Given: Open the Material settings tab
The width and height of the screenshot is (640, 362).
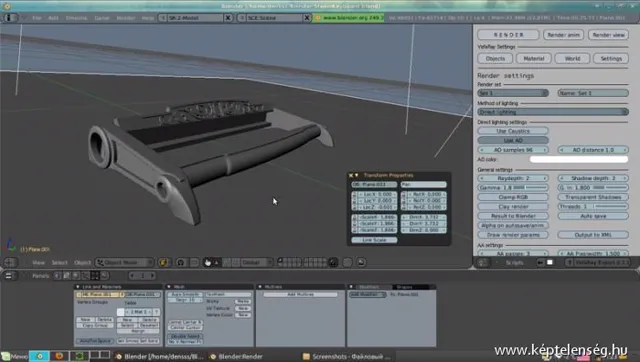Looking at the screenshot, I should pos(533,58).
